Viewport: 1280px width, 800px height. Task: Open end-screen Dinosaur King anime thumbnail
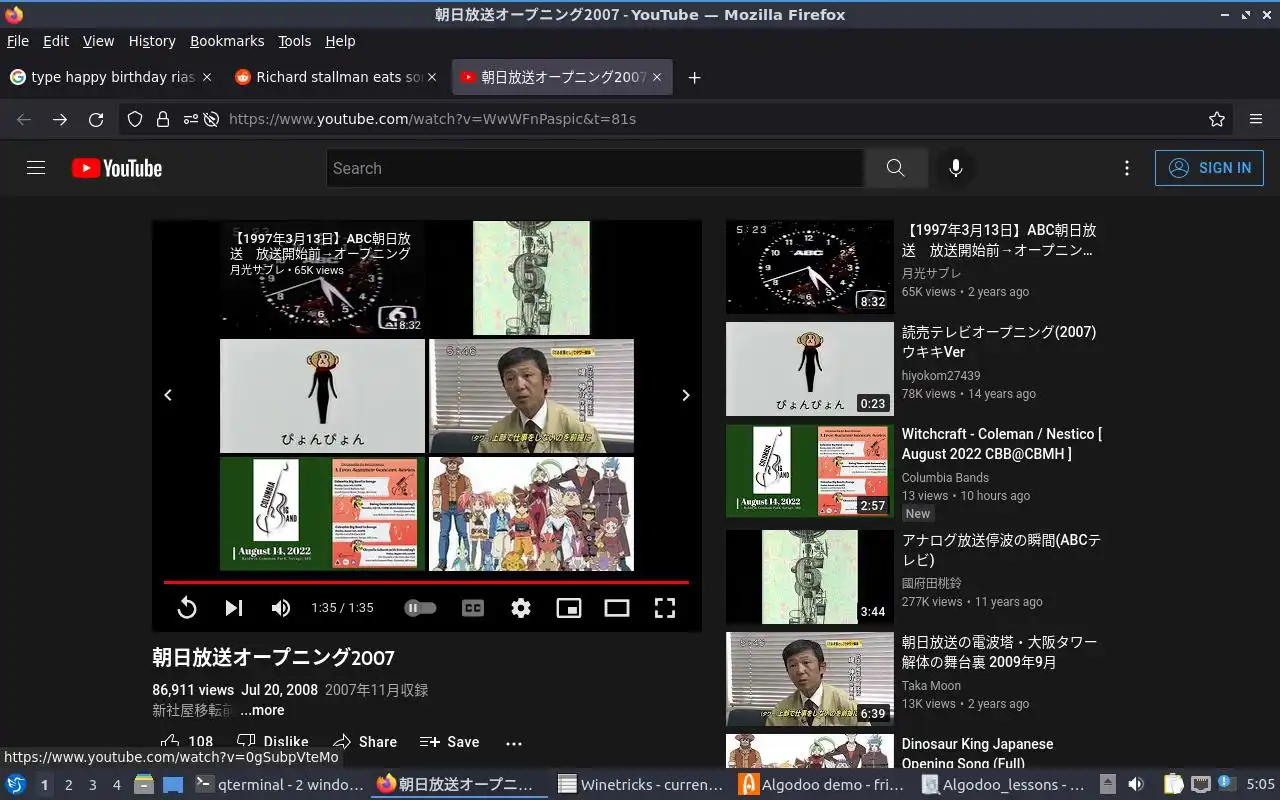(531, 513)
